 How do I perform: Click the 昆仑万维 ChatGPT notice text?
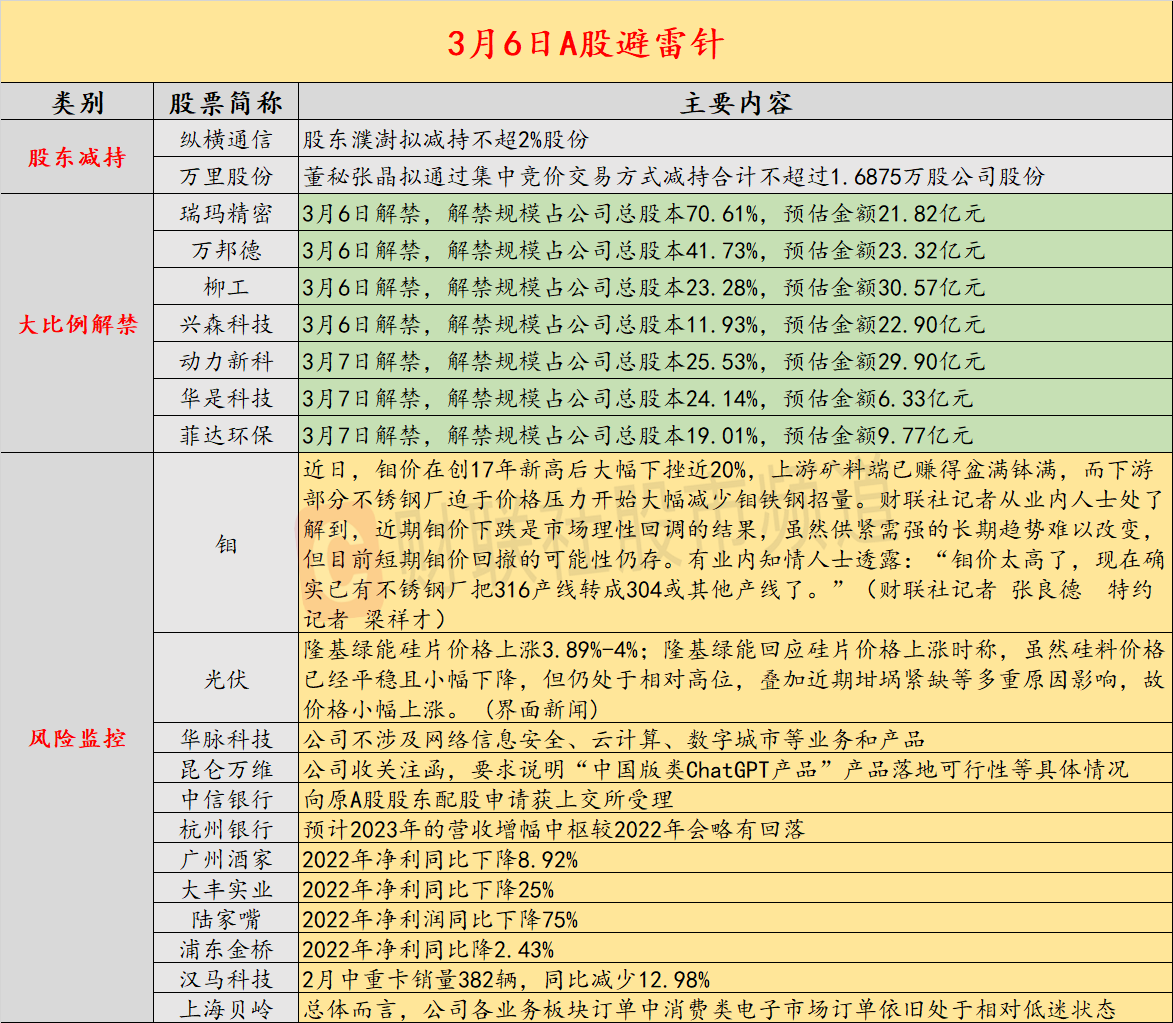[715, 769]
